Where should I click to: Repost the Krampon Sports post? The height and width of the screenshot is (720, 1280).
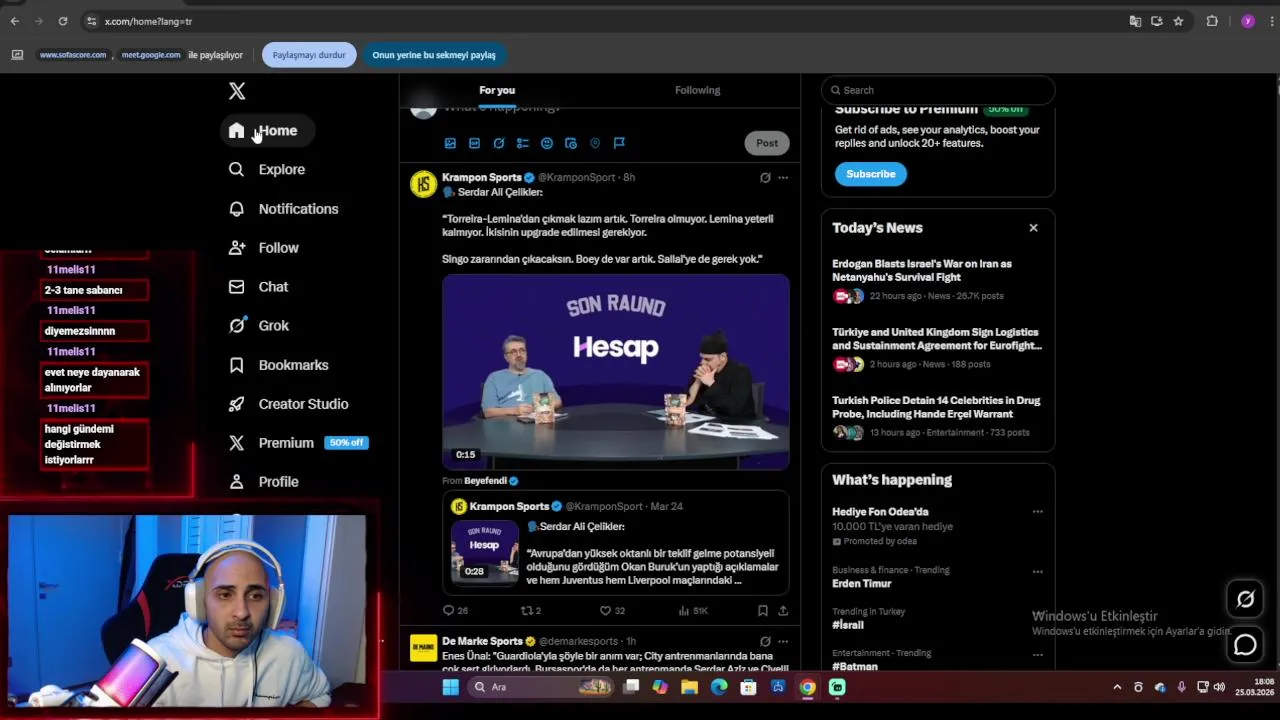coord(531,610)
